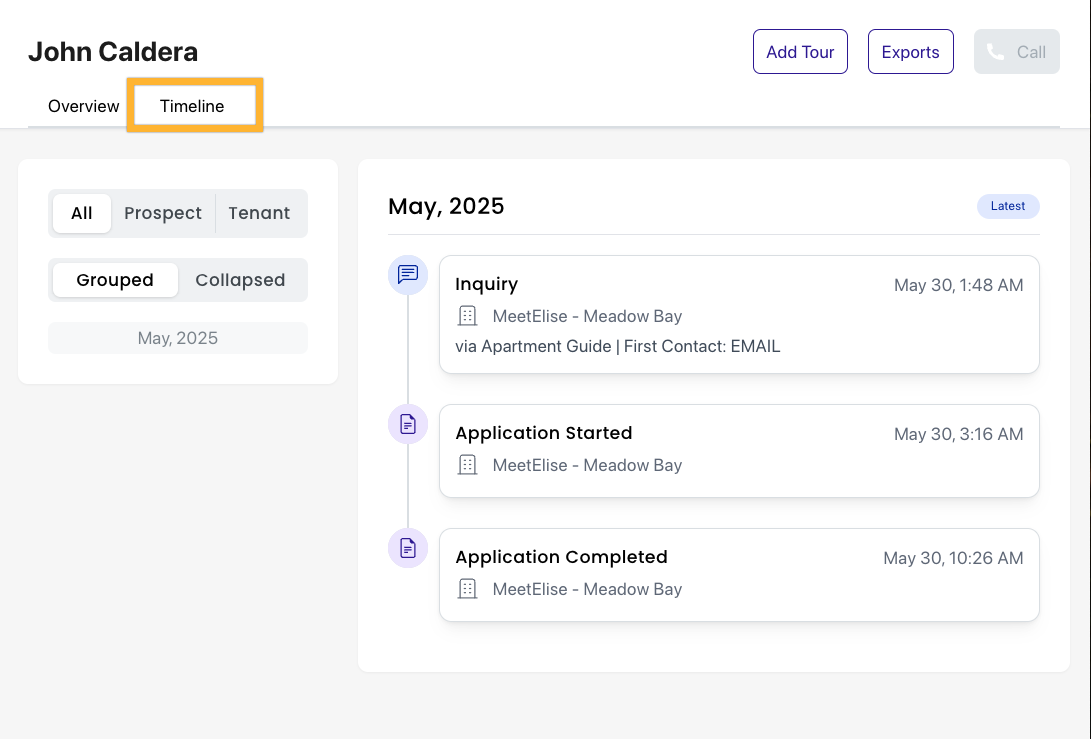The image size is (1091, 739).
Task: Click the Add Tour button
Action: pos(800,51)
